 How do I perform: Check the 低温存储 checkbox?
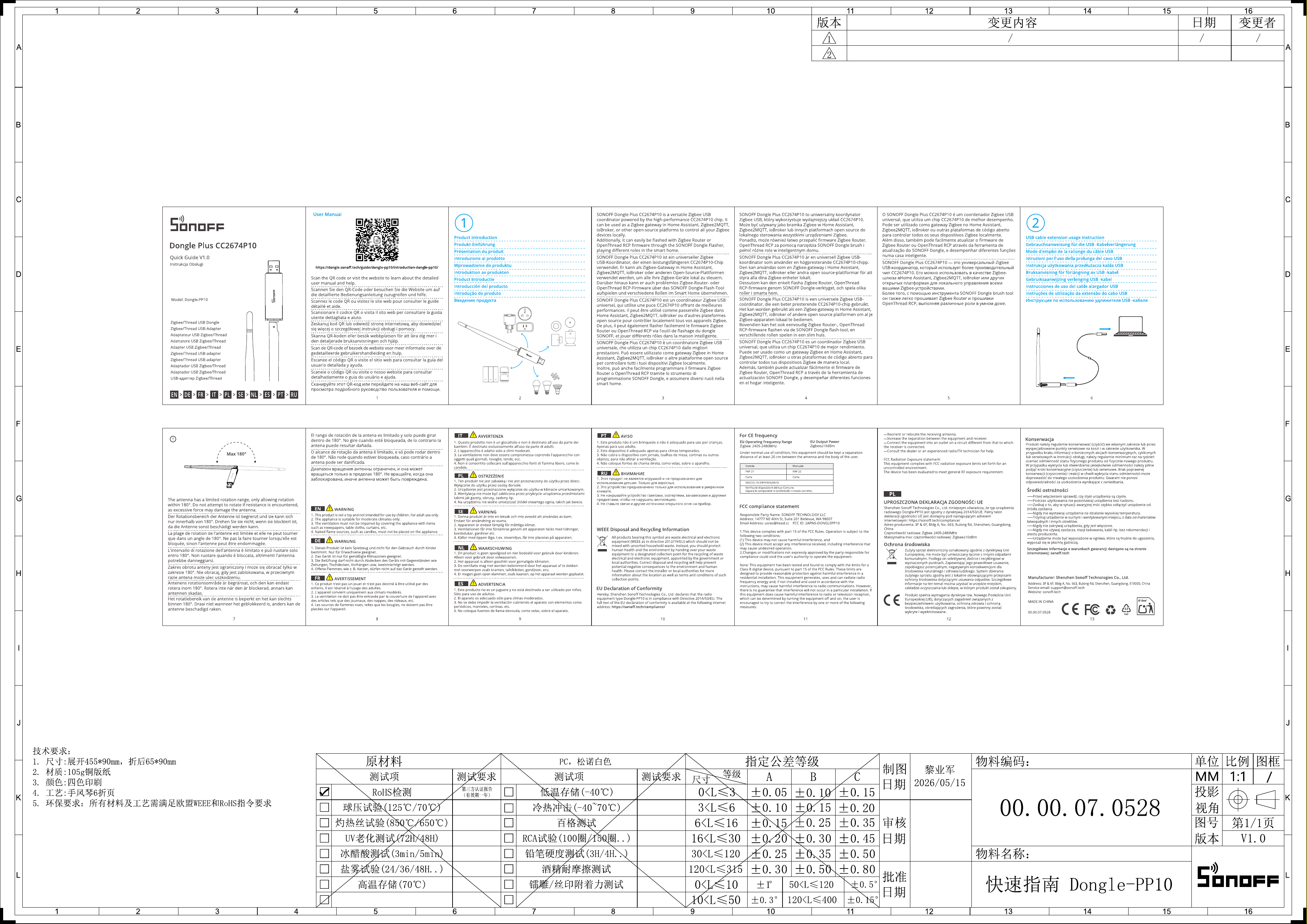[x=509, y=791]
